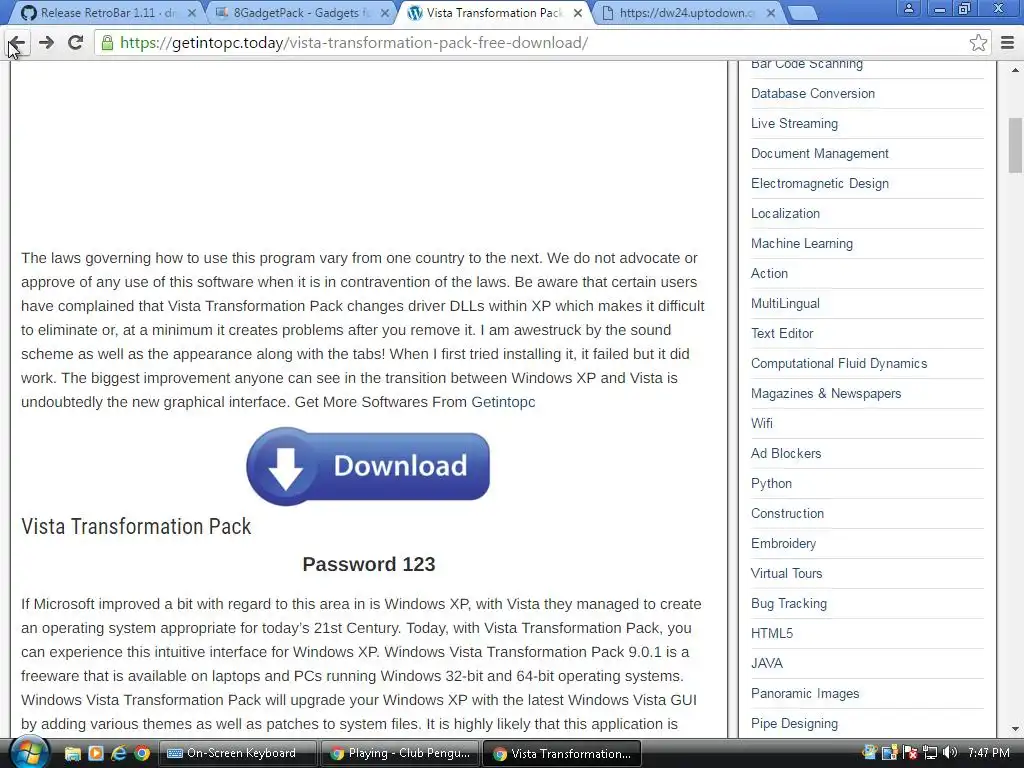Open the Windows Start orb
The height and width of the screenshot is (768, 1024).
point(29,752)
